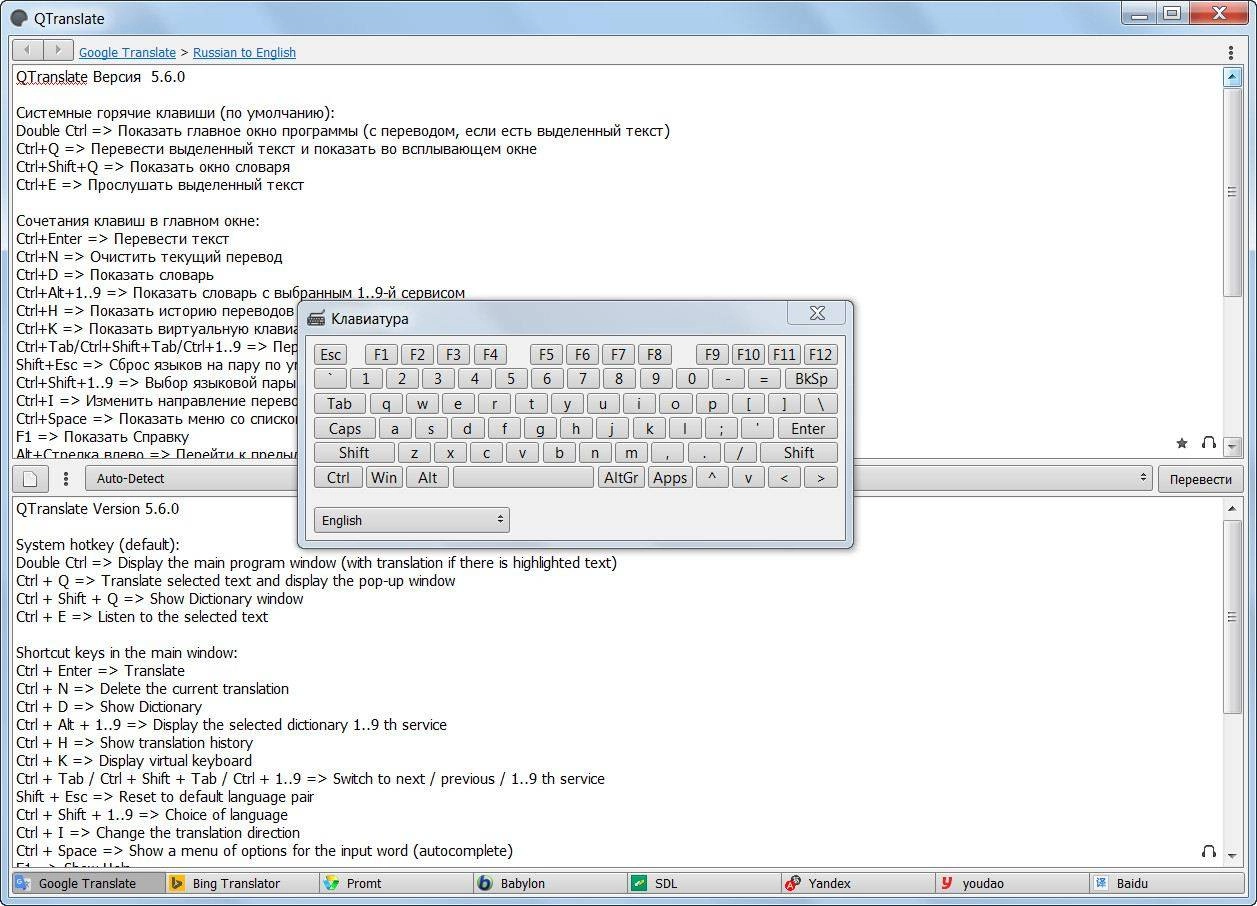Click the translation pane scrollbar thumb
The width and height of the screenshot is (1257, 906).
click(x=1232, y=617)
